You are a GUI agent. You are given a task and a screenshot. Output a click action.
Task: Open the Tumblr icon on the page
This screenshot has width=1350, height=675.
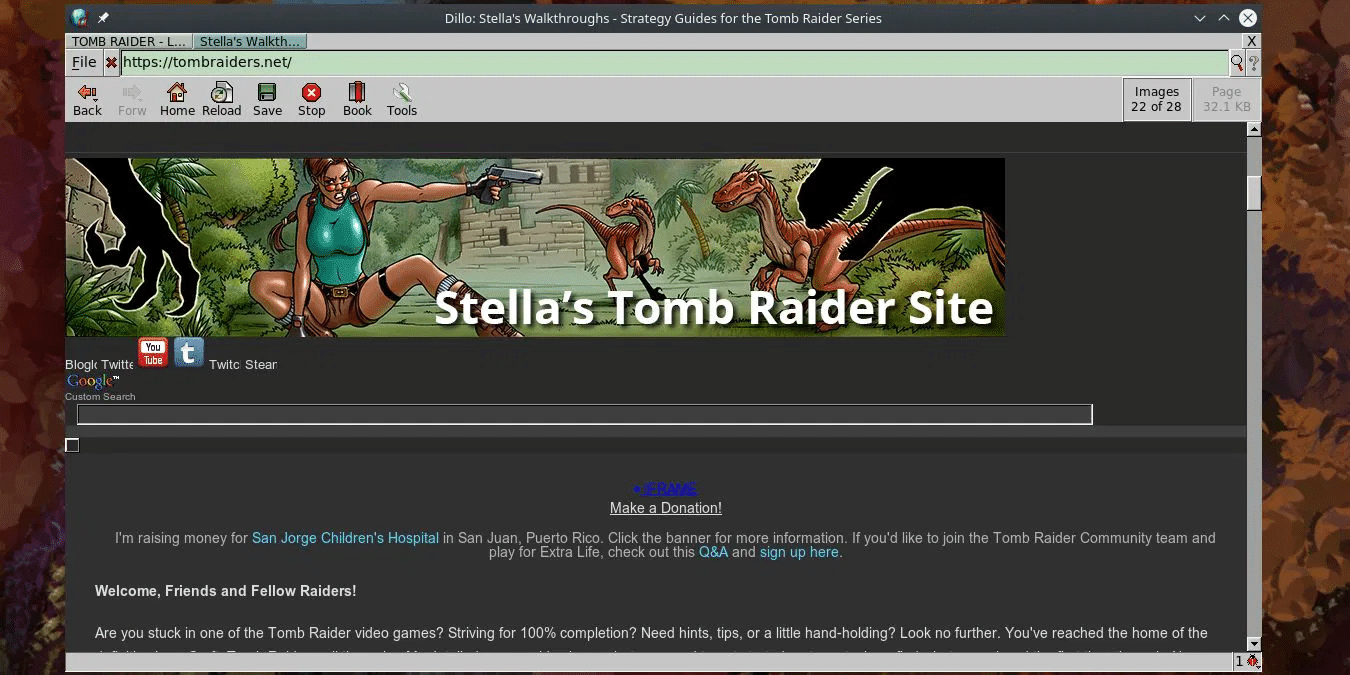(x=188, y=352)
